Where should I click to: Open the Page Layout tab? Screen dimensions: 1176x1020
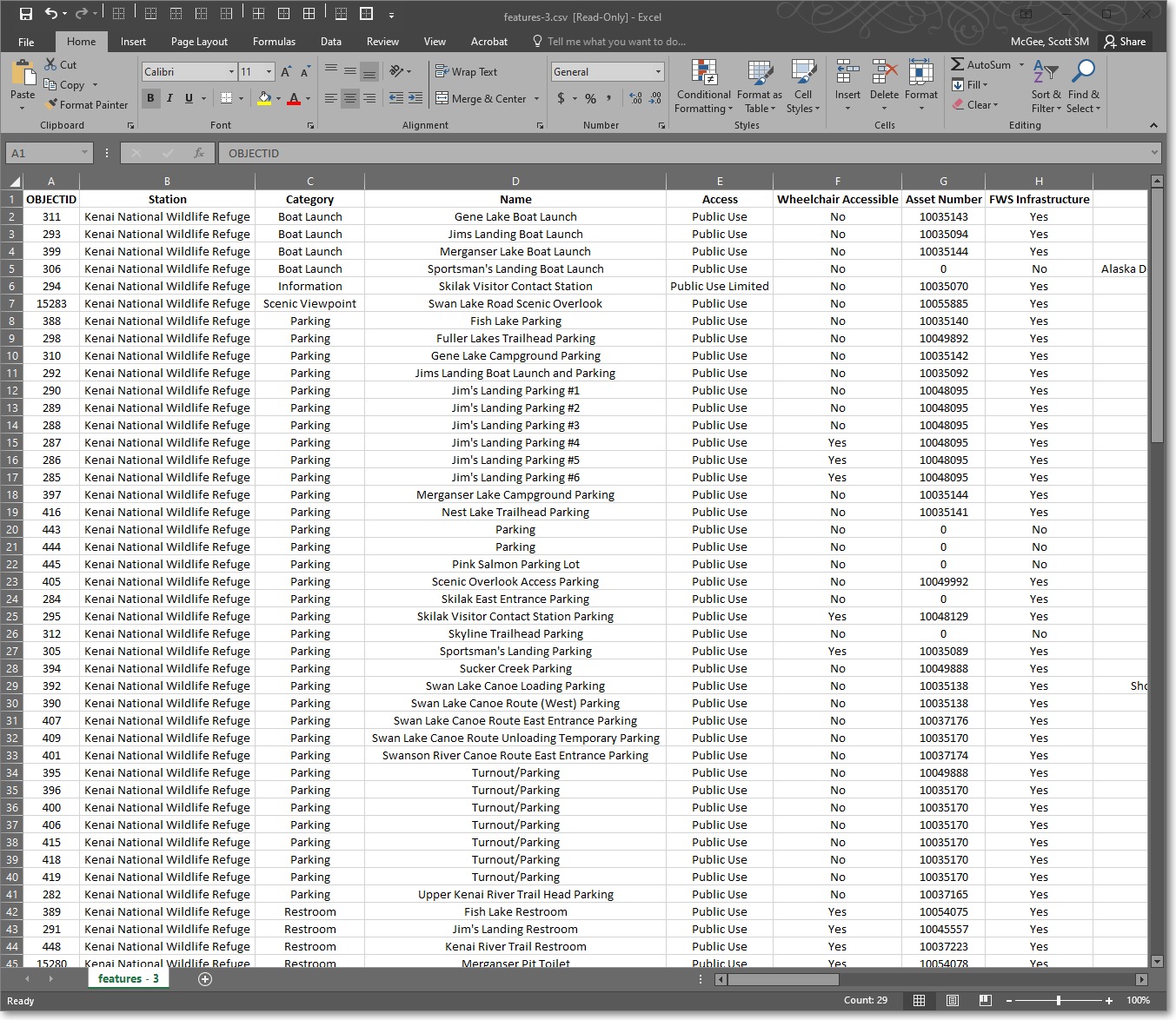(199, 42)
